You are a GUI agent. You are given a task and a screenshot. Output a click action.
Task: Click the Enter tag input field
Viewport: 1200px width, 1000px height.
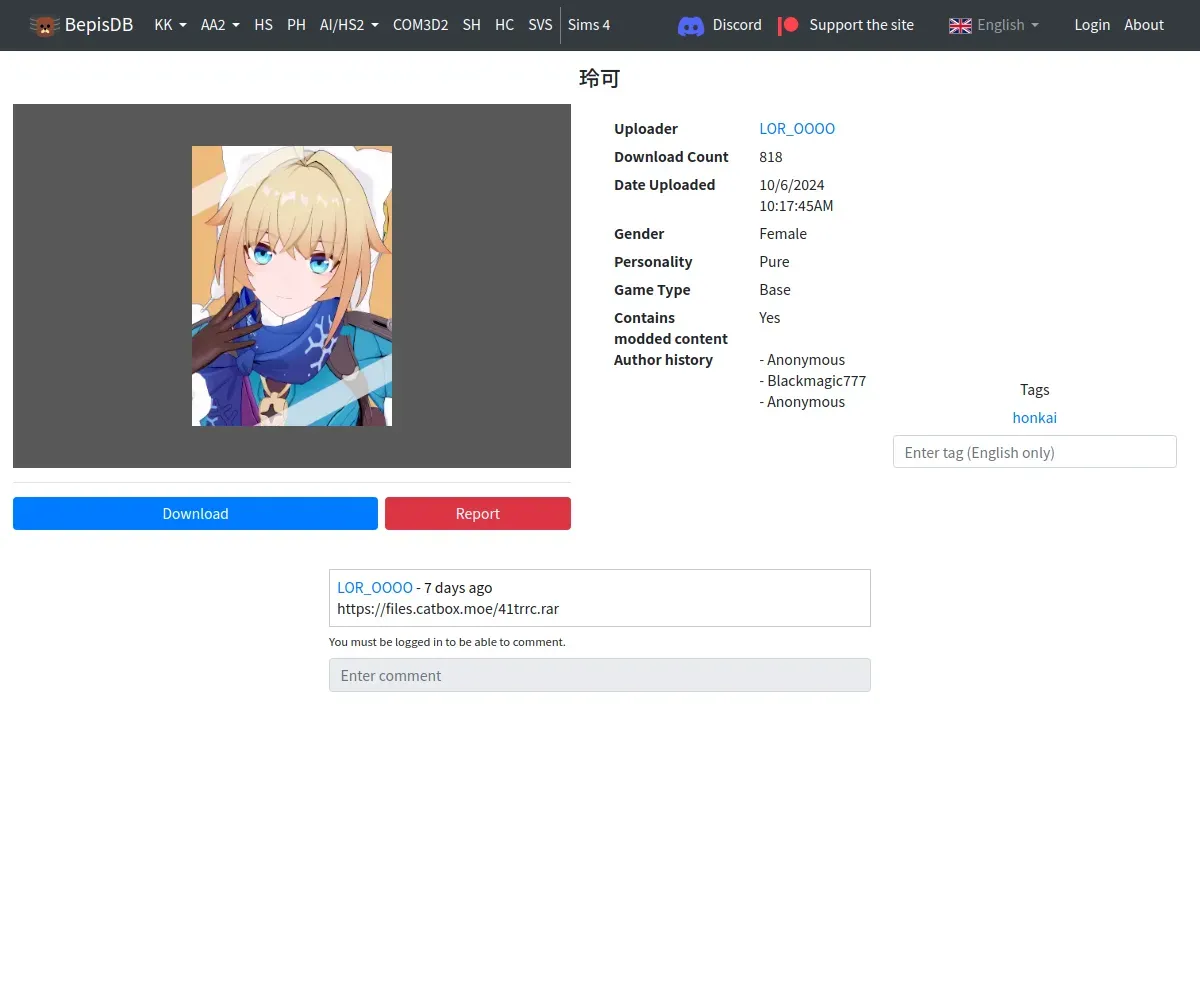[1034, 452]
